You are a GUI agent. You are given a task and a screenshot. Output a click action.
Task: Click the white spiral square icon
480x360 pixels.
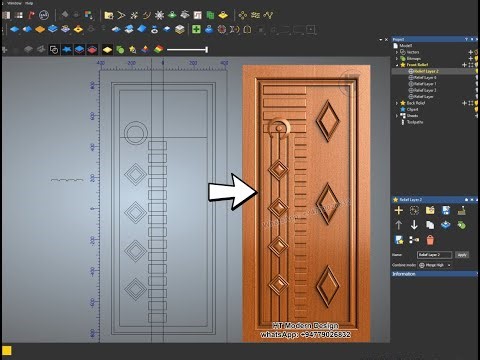tap(198, 15)
